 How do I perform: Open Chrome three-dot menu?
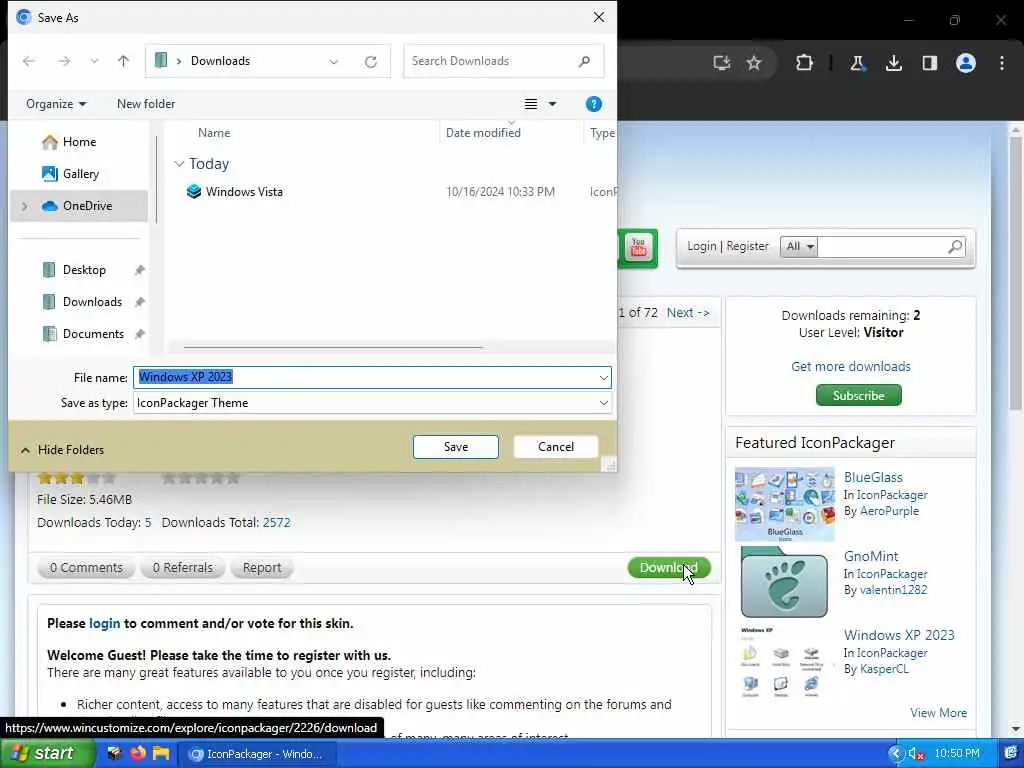[1002, 63]
